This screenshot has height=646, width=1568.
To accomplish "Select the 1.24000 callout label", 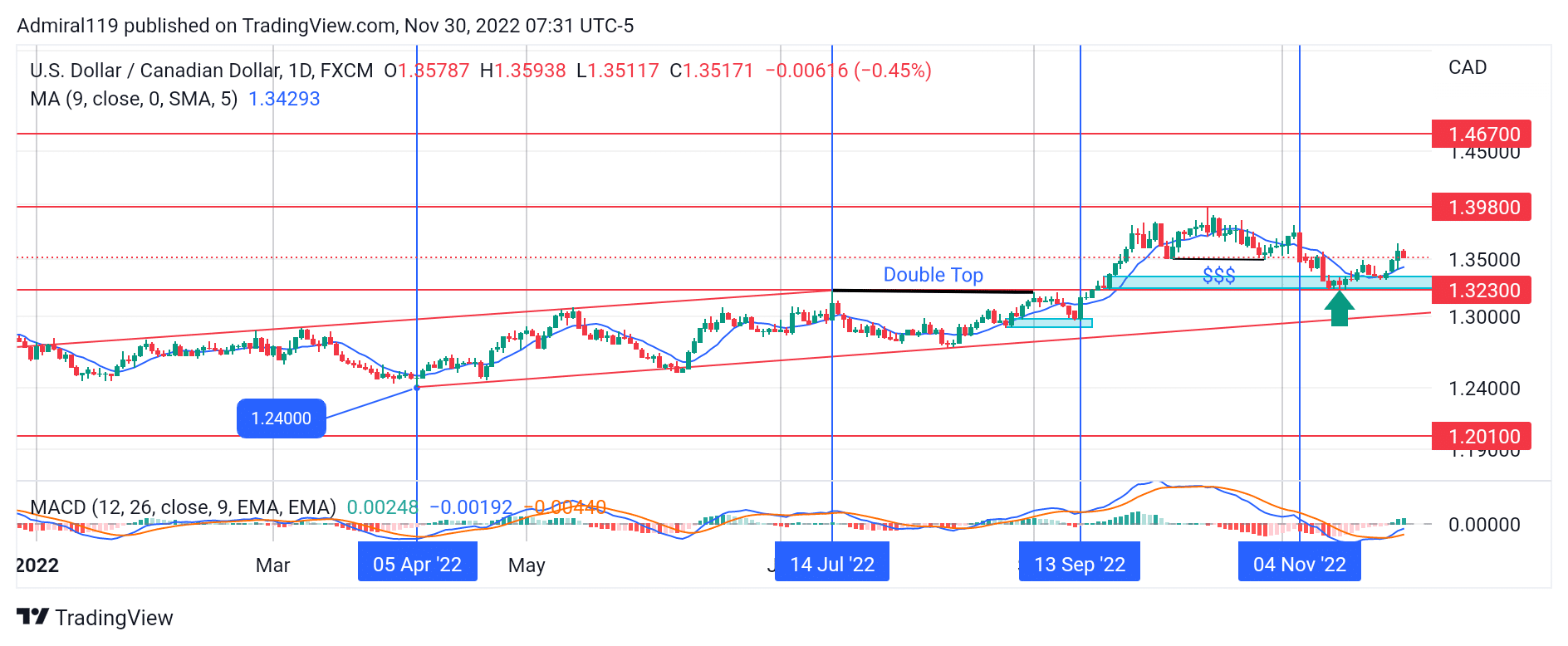I will click(282, 418).
